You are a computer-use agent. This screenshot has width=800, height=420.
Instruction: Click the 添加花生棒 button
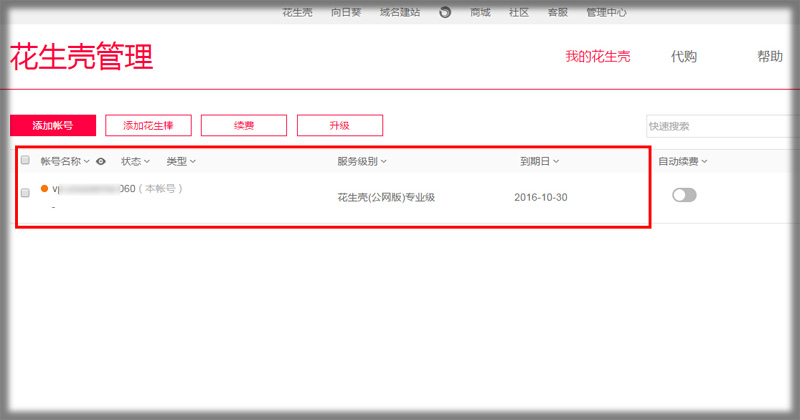pyautogui.click(x=148, y=126)
